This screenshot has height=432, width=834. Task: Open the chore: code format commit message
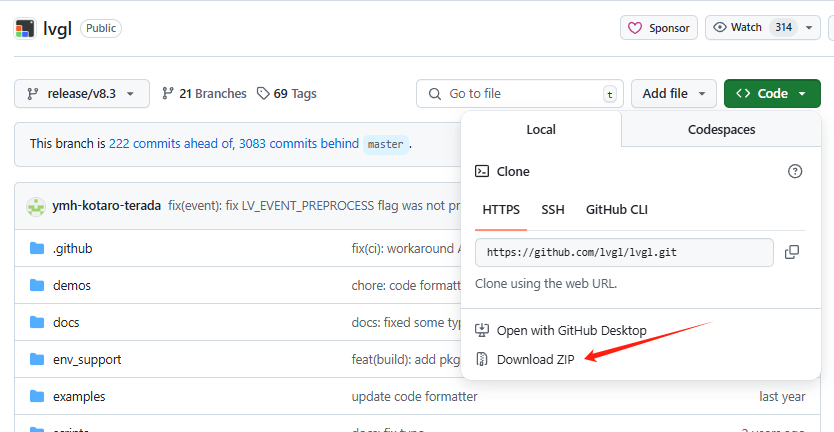tap(406, 286)
